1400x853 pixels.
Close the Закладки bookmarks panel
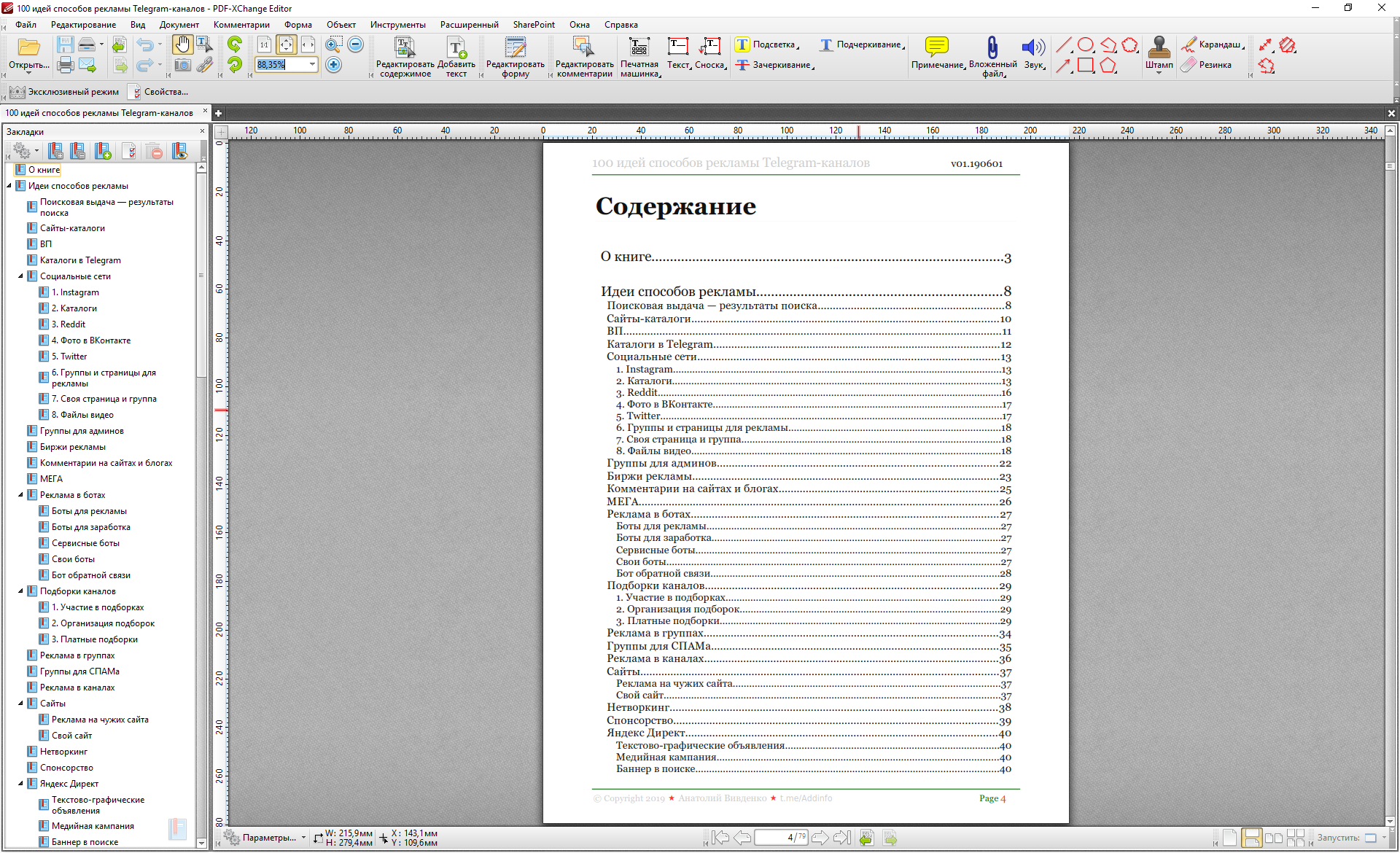[202, 131]
